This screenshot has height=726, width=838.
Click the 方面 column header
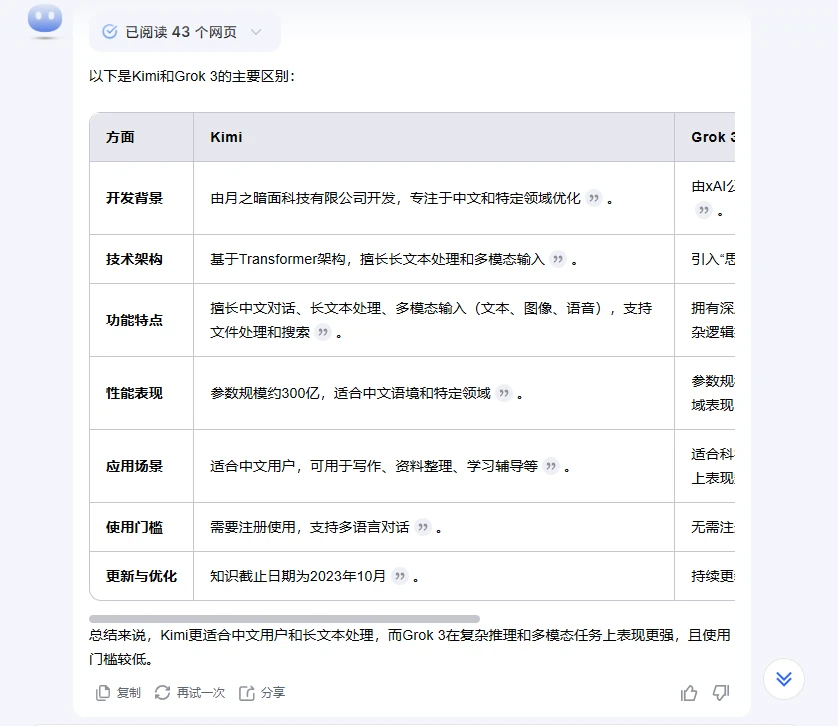(120, 137)
